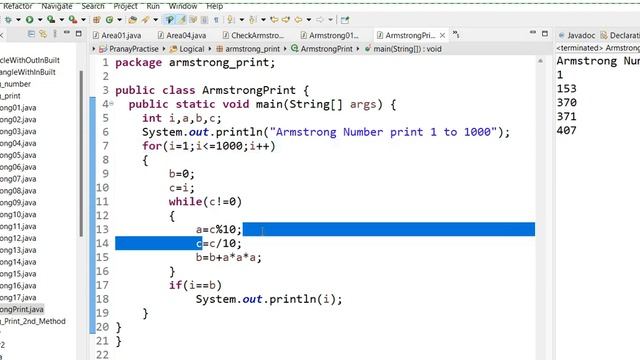Toggle Word Wrap button
Image resolution: width=640 pixels, height=360 pixels.
tap(193, 20)
